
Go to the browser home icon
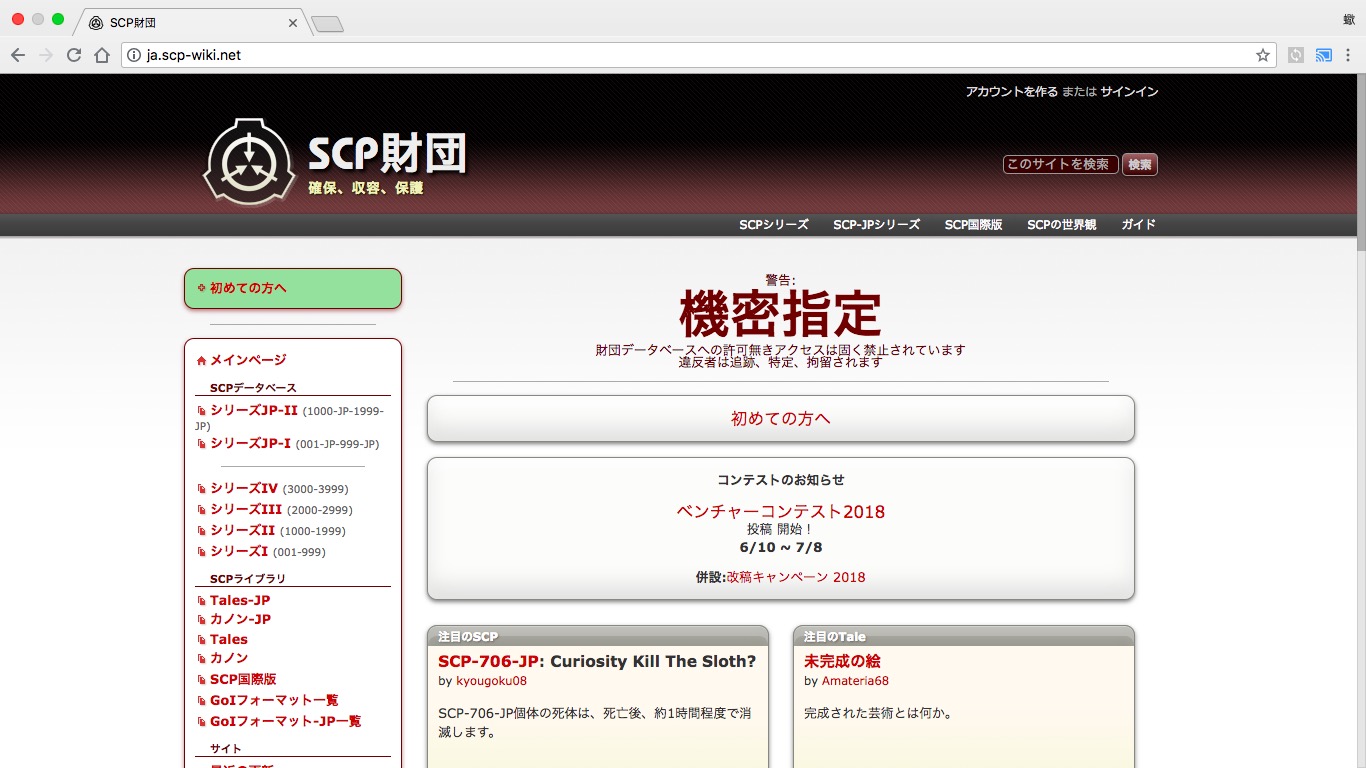click(102, 55)
